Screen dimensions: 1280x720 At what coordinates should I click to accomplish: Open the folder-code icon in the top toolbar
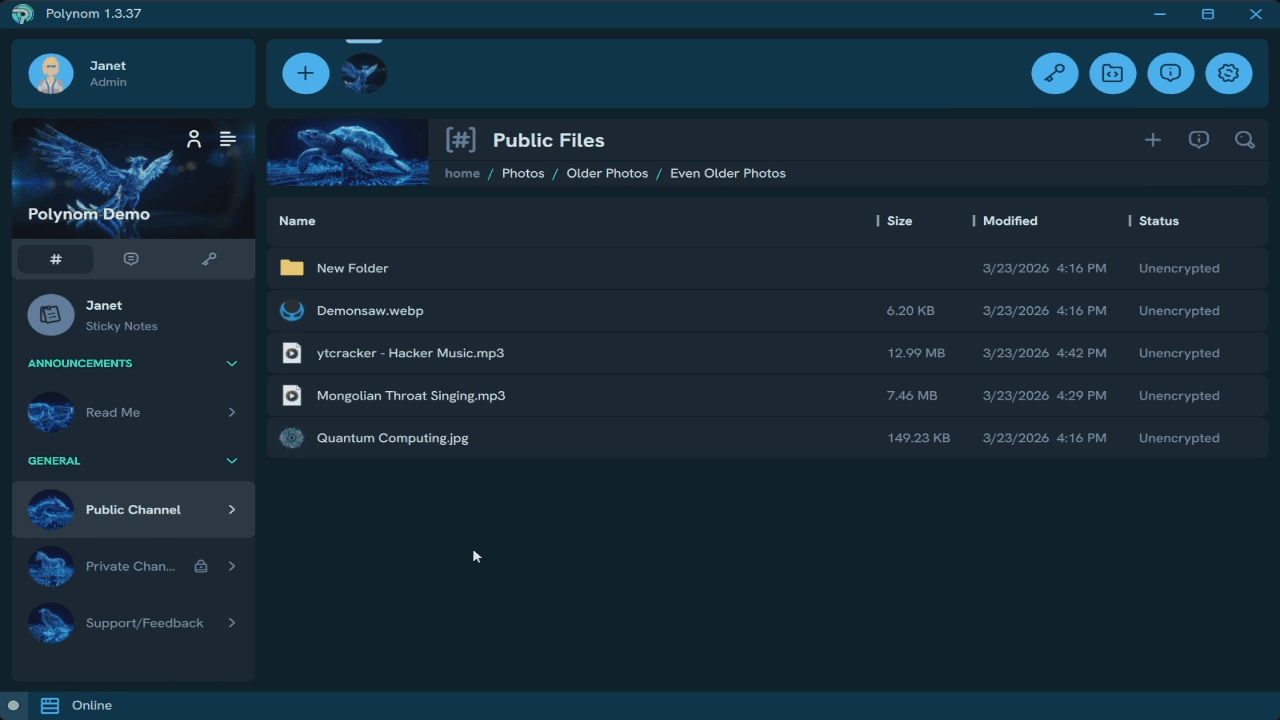pyautogui.click(x=1113, y=73)
